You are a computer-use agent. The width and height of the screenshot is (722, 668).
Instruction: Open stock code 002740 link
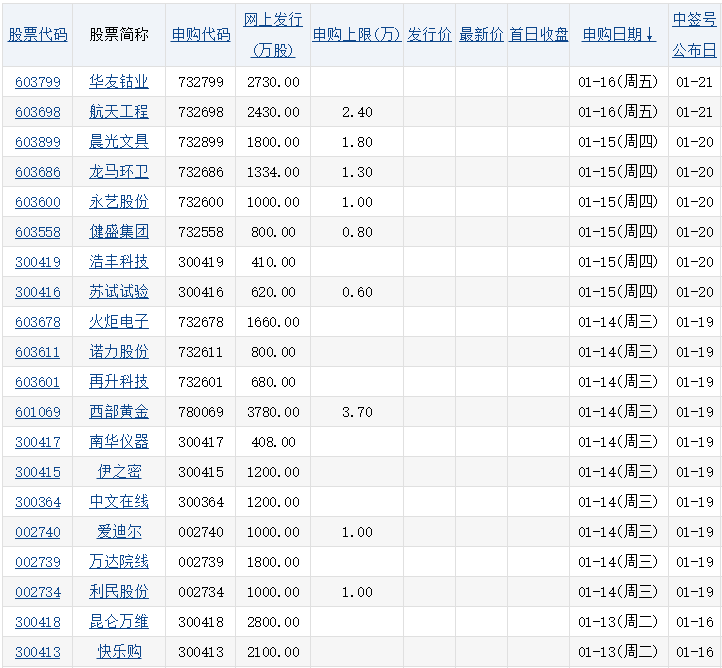38,532
